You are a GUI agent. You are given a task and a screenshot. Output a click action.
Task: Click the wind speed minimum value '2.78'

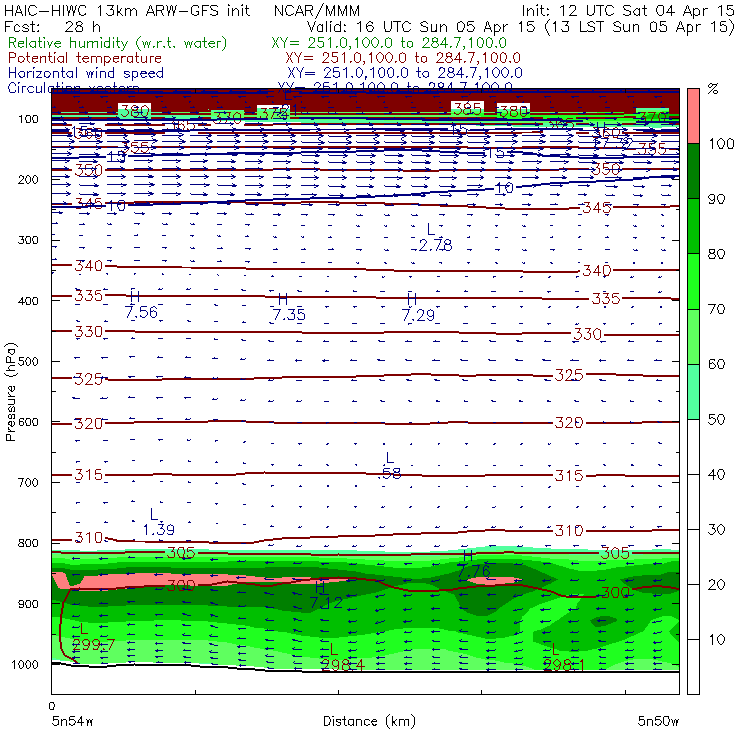436,245
